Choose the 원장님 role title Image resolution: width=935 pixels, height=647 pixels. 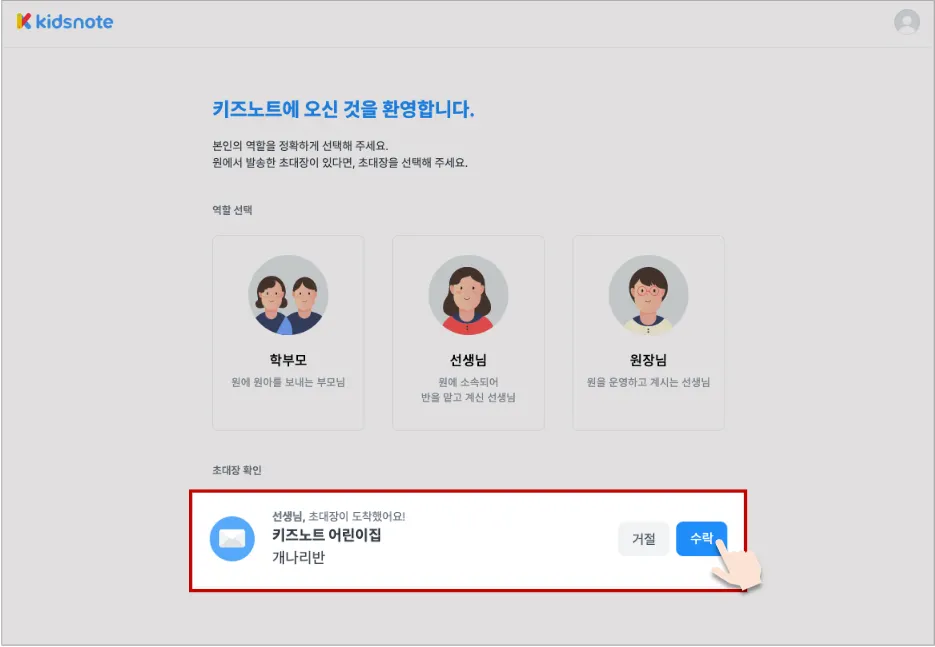point(648,360)
